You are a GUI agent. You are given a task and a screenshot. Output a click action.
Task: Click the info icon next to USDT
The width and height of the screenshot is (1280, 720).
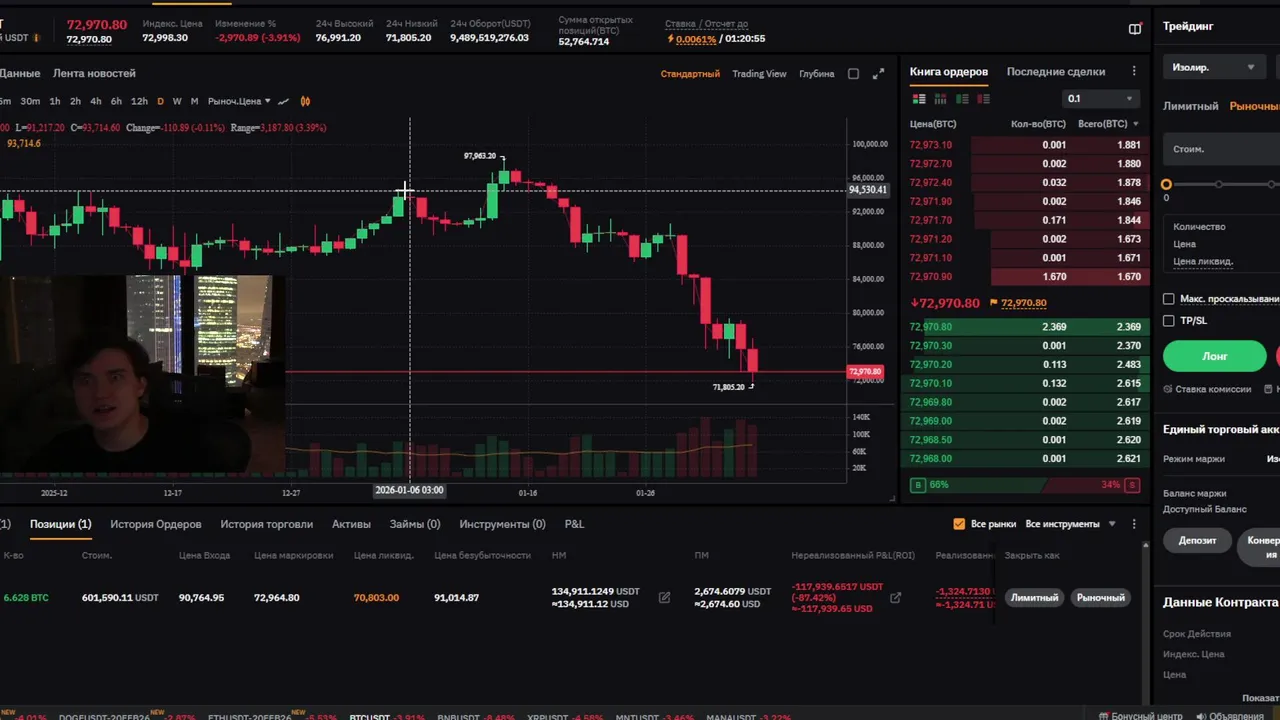(36, 39)
